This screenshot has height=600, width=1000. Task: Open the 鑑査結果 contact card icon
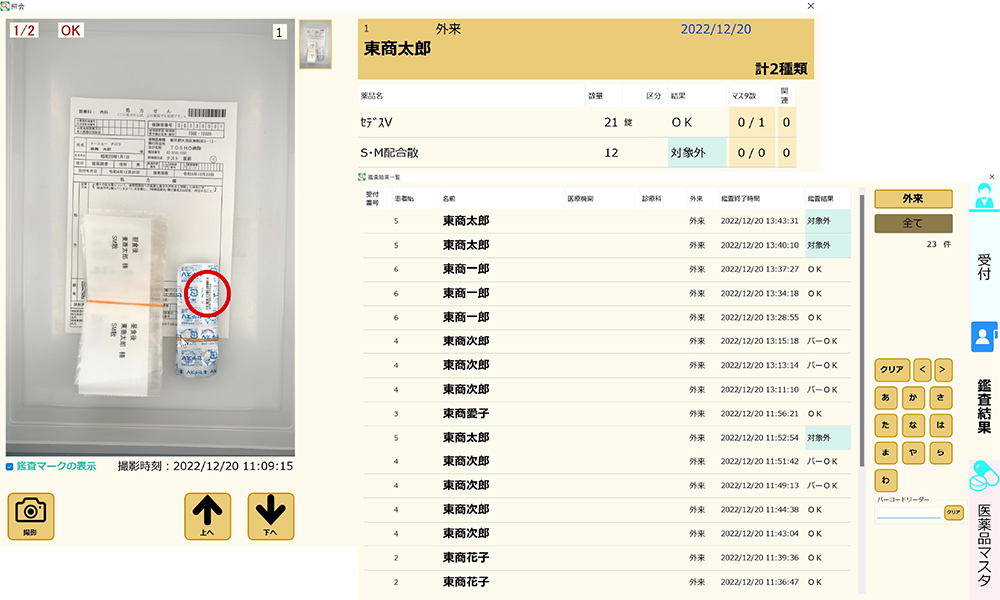tap(984, 337)
